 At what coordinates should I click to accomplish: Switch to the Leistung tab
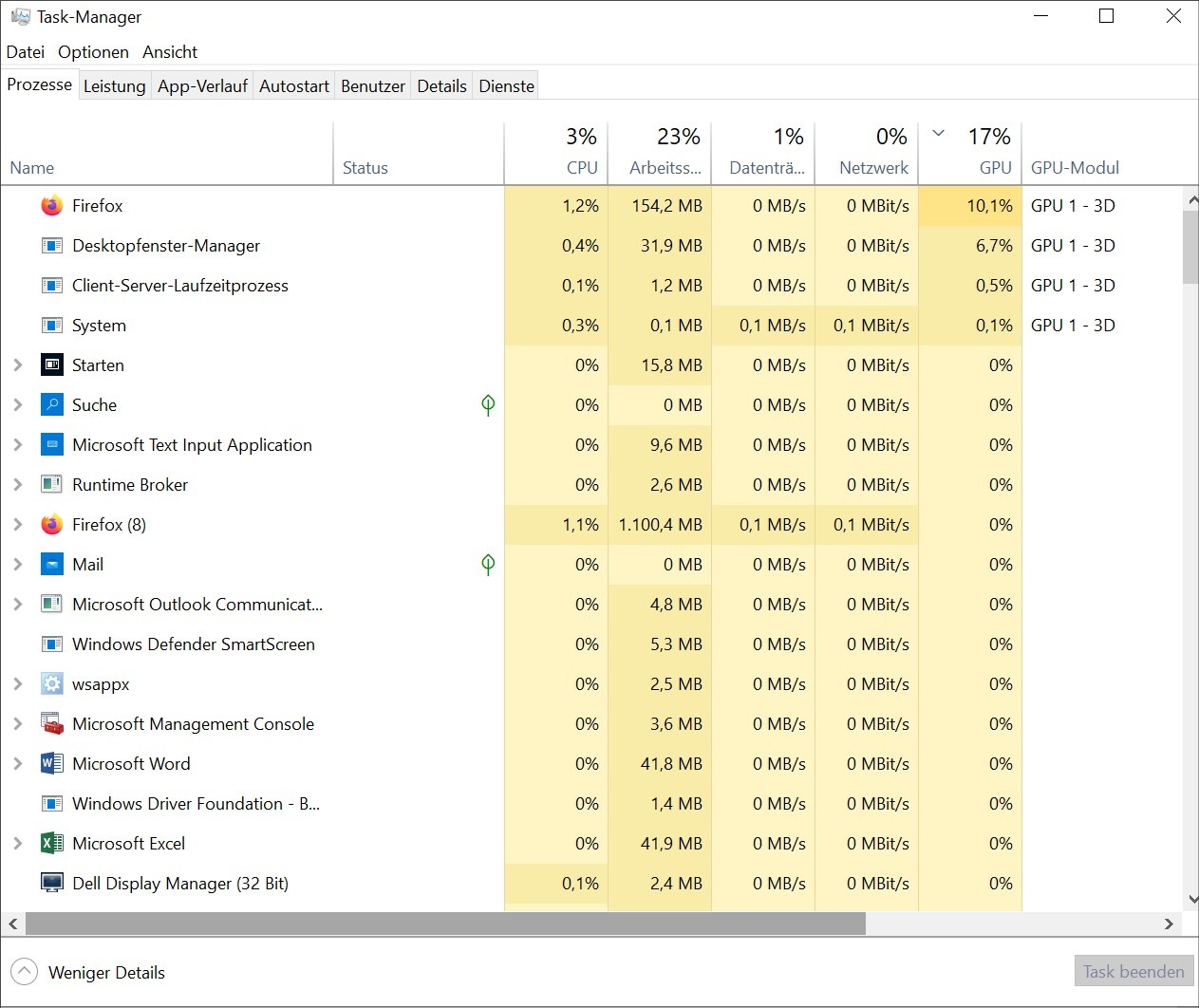114,86
